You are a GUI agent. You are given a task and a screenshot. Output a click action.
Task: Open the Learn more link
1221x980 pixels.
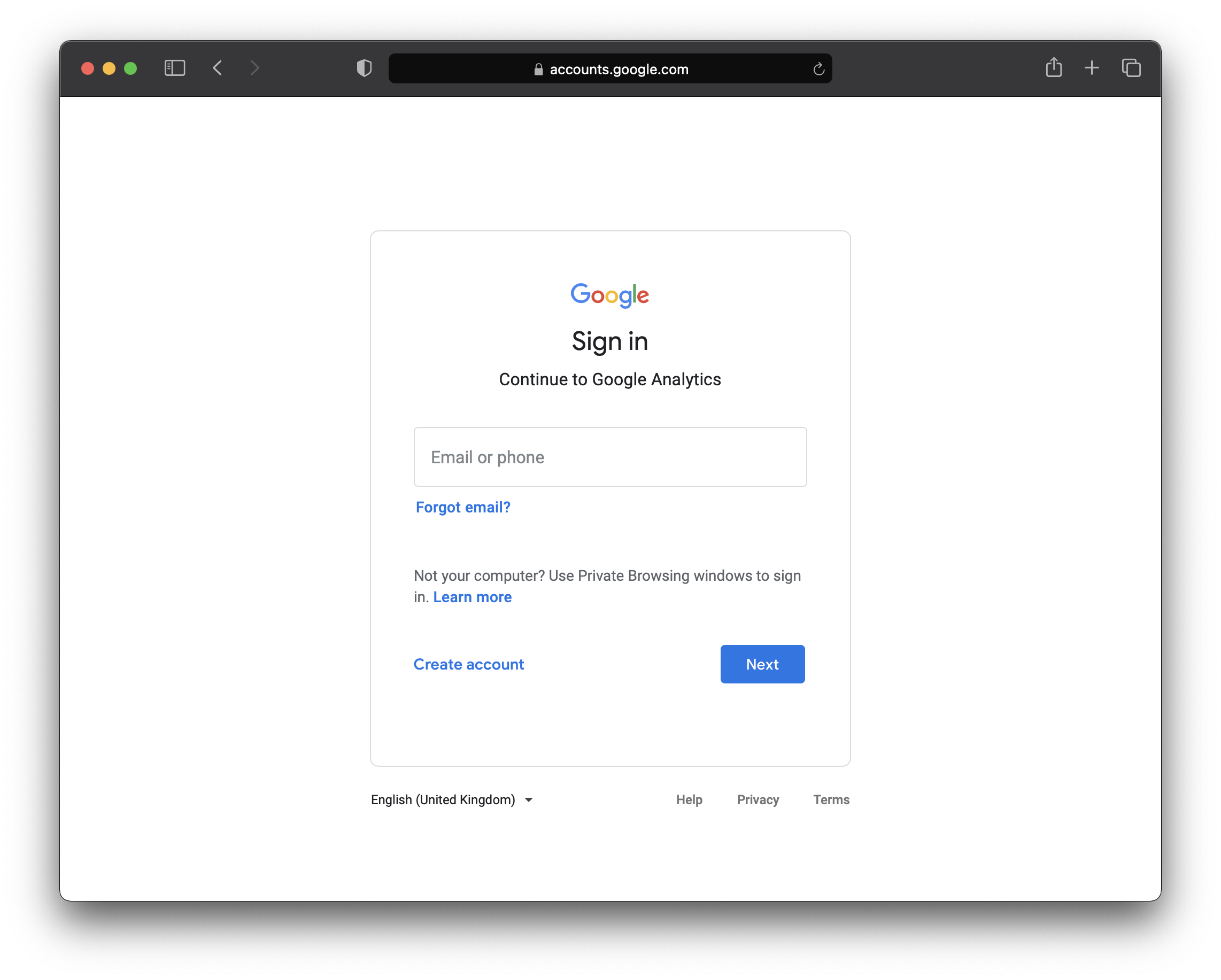click(x=473, y=597)
